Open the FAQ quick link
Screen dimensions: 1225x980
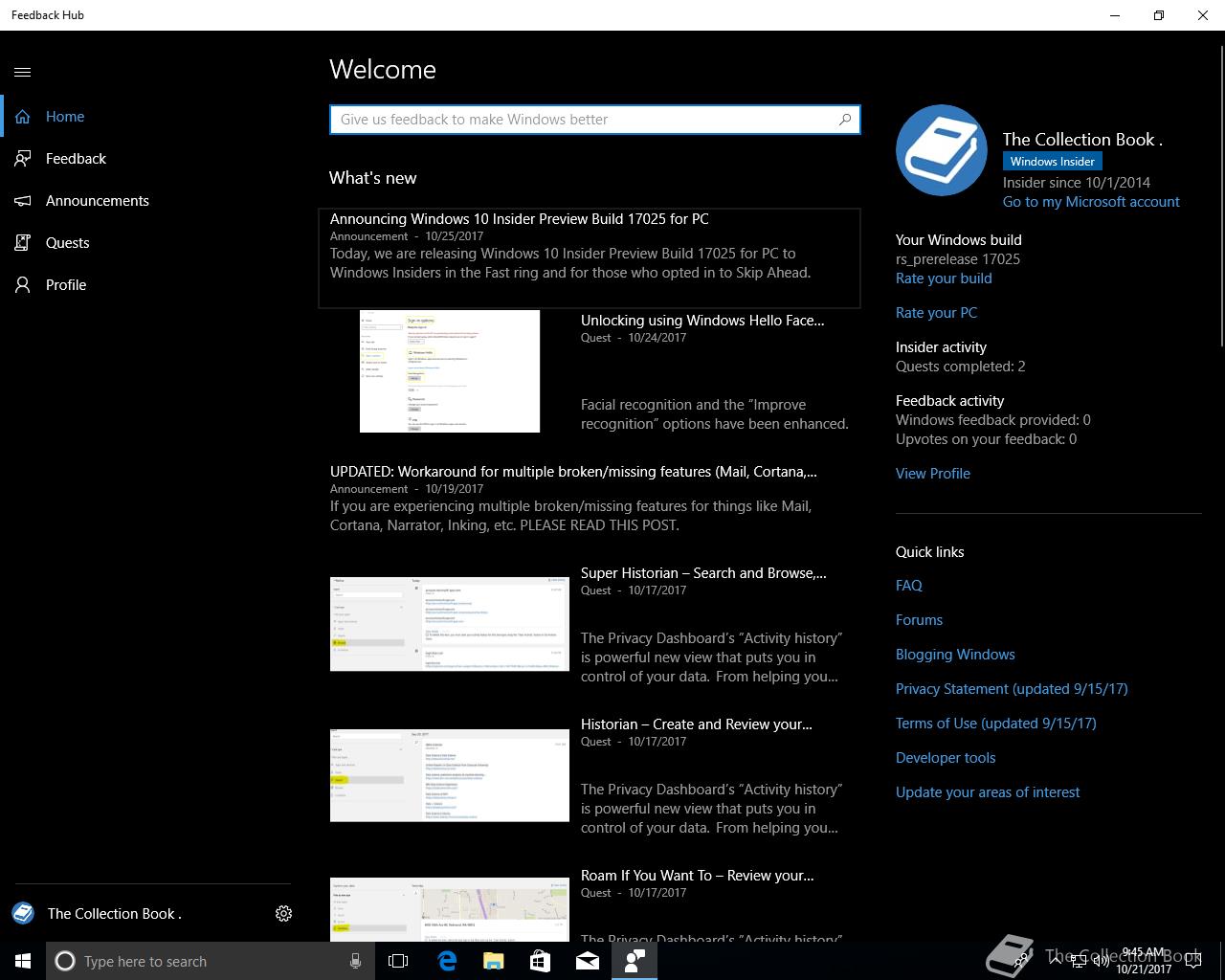pyautogui.click(x=909, y=586)
